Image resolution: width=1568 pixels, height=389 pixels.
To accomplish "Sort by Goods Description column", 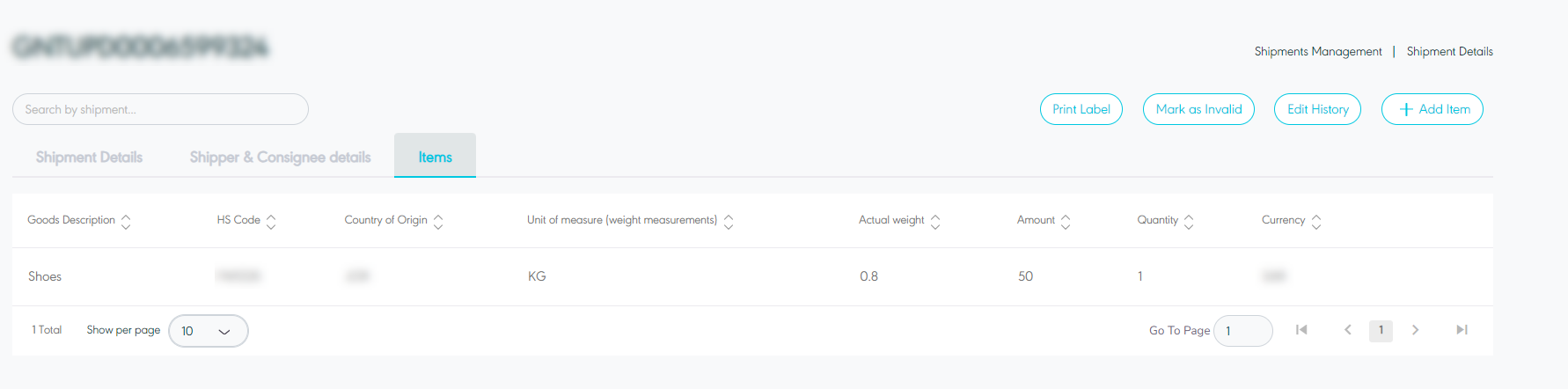I will pos(126,221).
